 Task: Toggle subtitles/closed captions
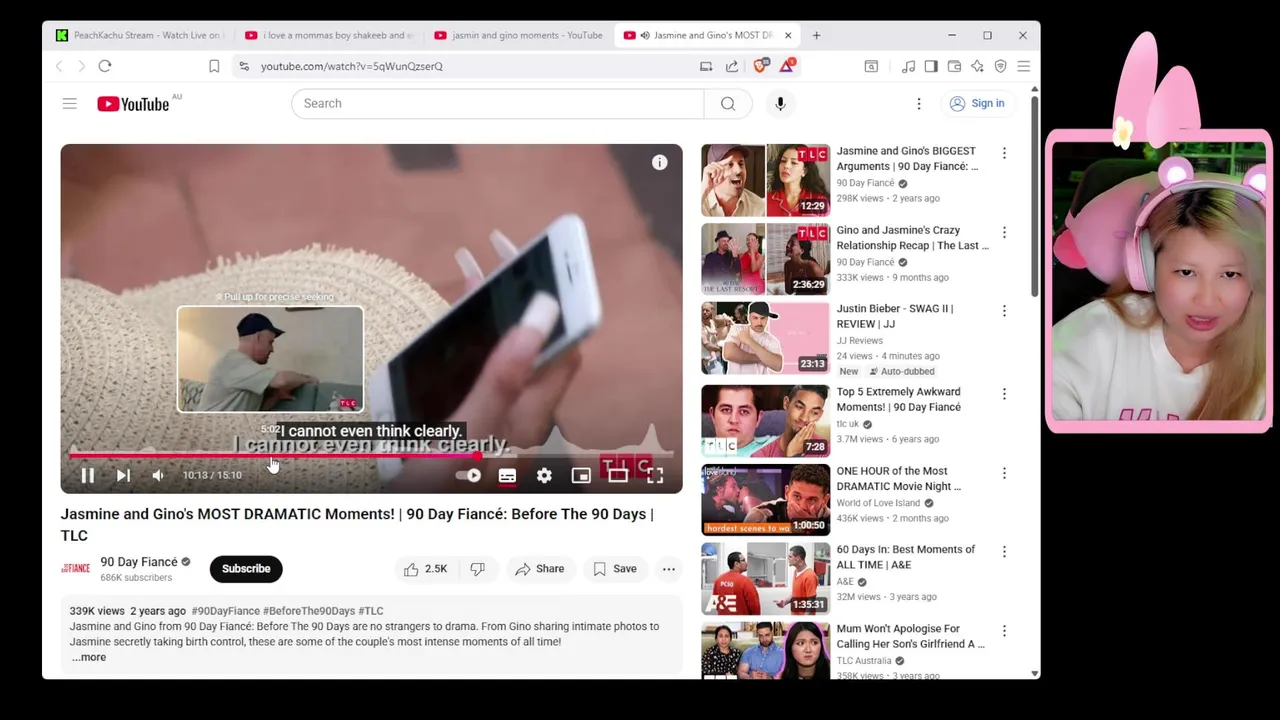(x=507, y=476)
